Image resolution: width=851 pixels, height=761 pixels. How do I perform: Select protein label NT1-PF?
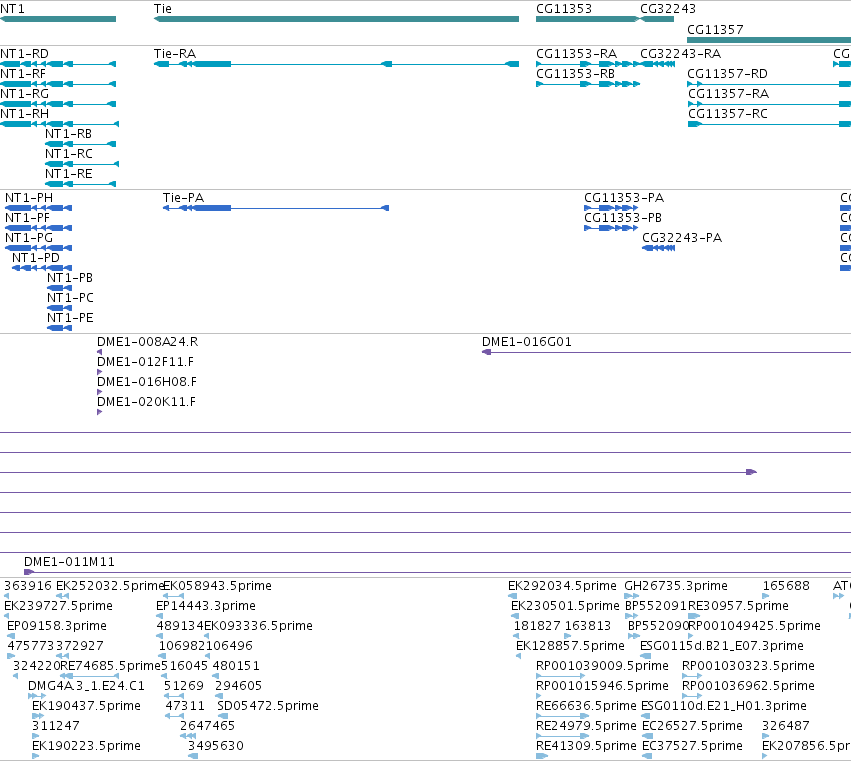coord(27,218)
